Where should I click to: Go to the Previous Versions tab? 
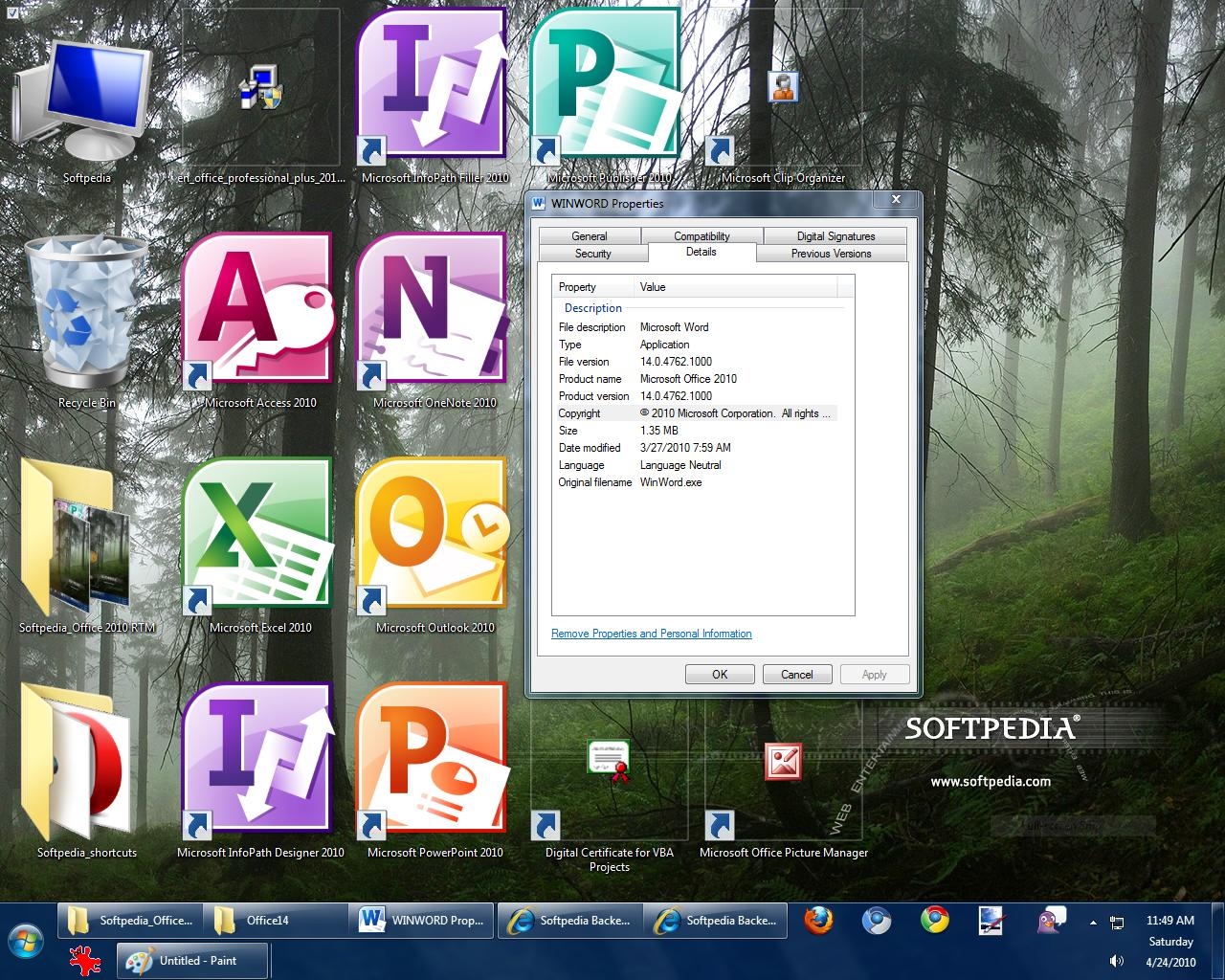coord(831,254)
